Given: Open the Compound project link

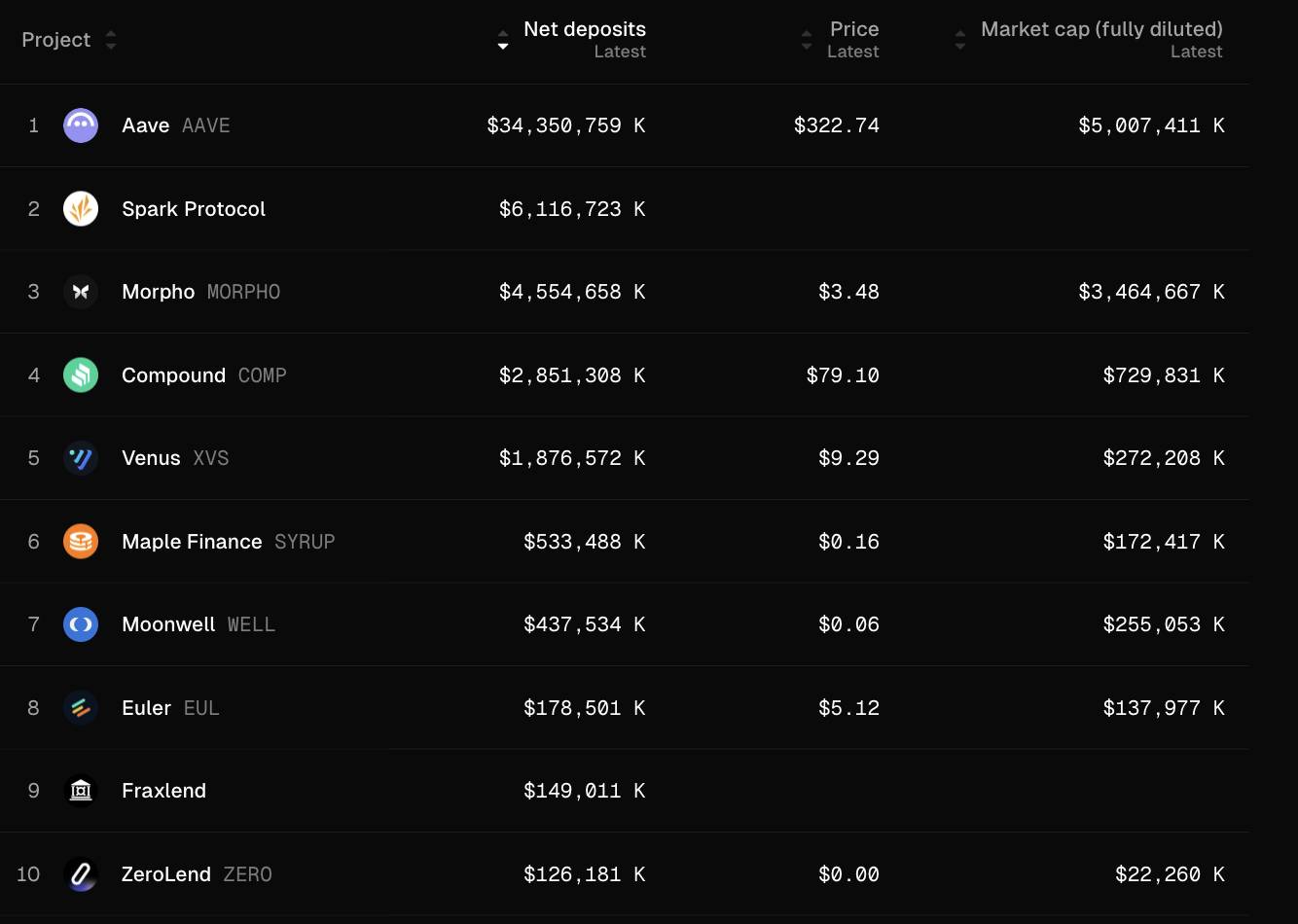Looking at the screenshot, I should [x=174, y=375].
